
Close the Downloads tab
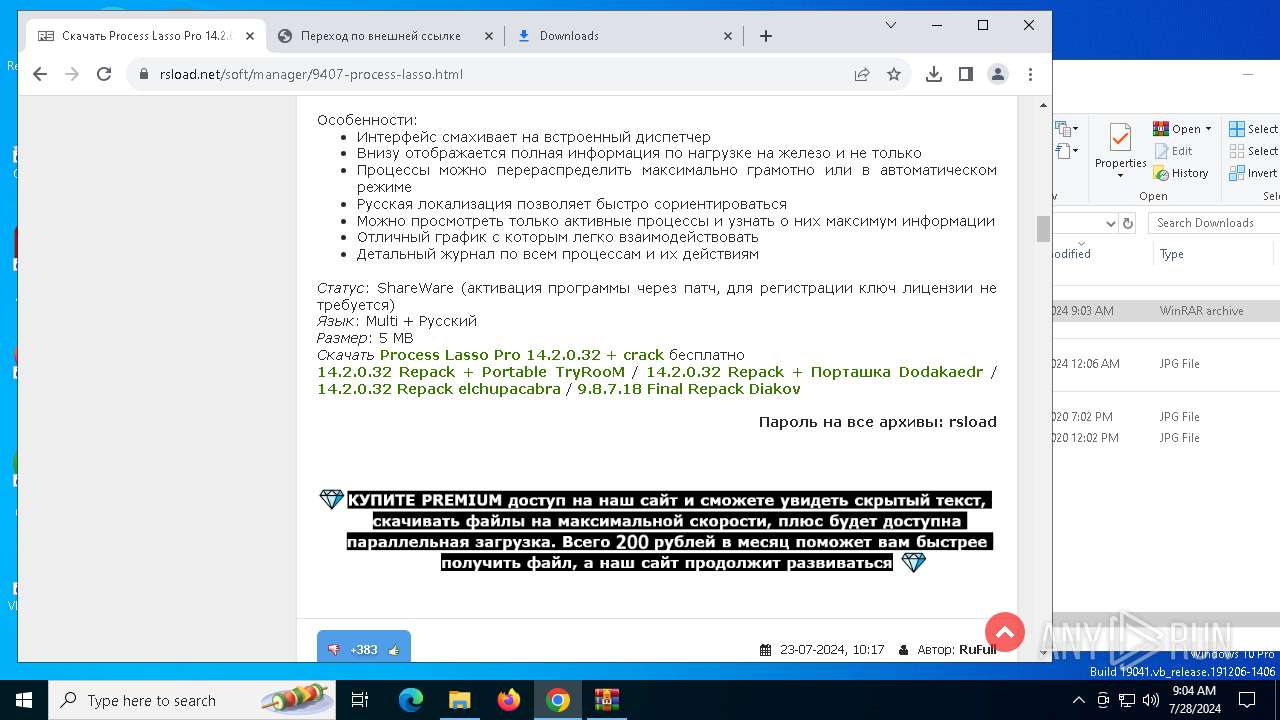pyautogui.click(x=728, y=36)
